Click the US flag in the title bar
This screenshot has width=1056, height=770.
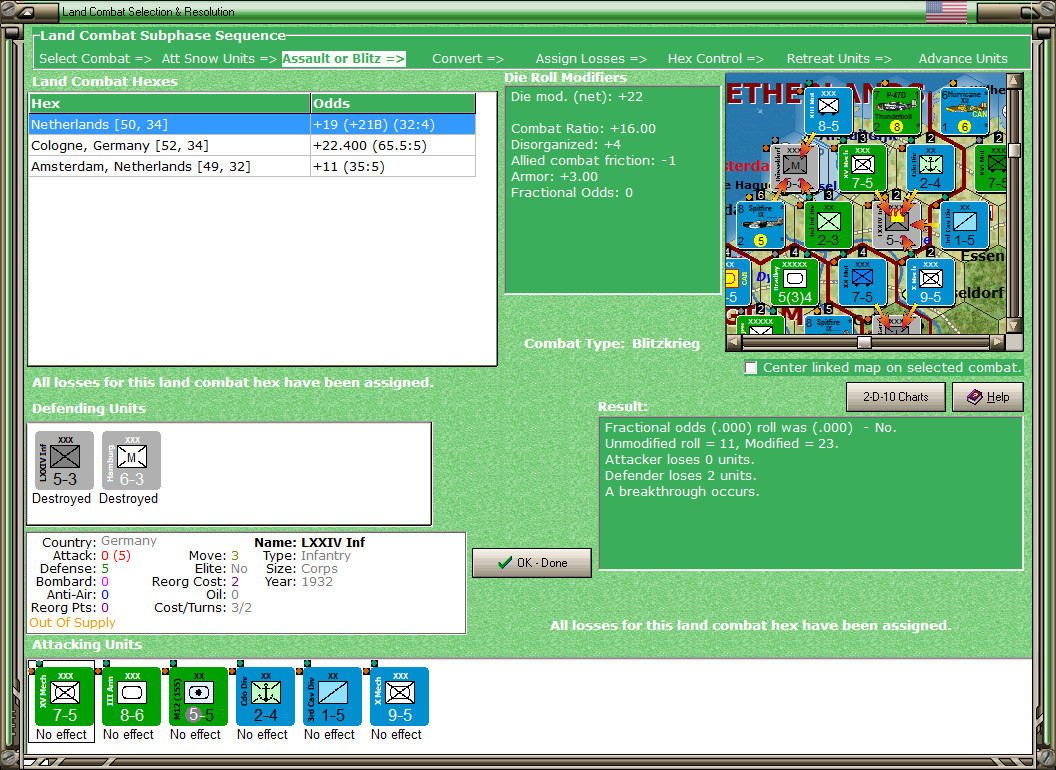[x=946, y=11]
